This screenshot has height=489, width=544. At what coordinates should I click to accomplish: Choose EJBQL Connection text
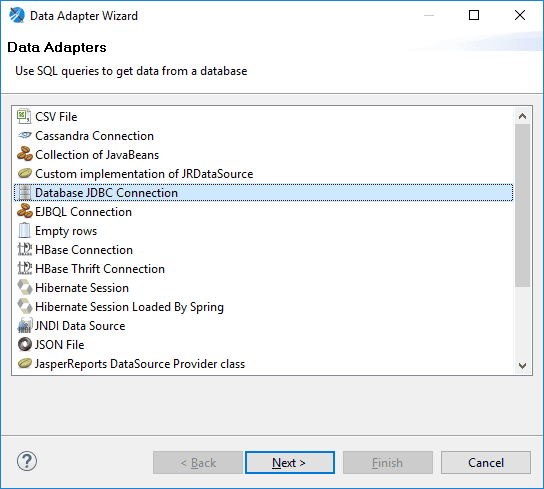84,212
